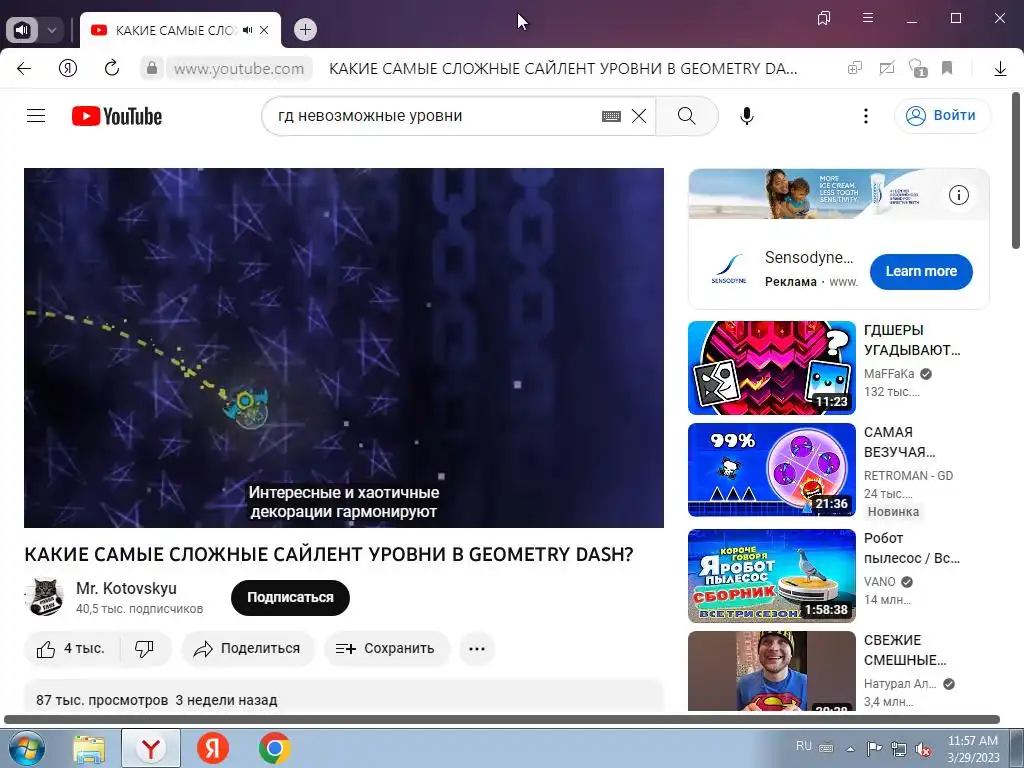The image size is (1024, 768).
Task: Select the www.youtube.com address field
Action: 239,69
